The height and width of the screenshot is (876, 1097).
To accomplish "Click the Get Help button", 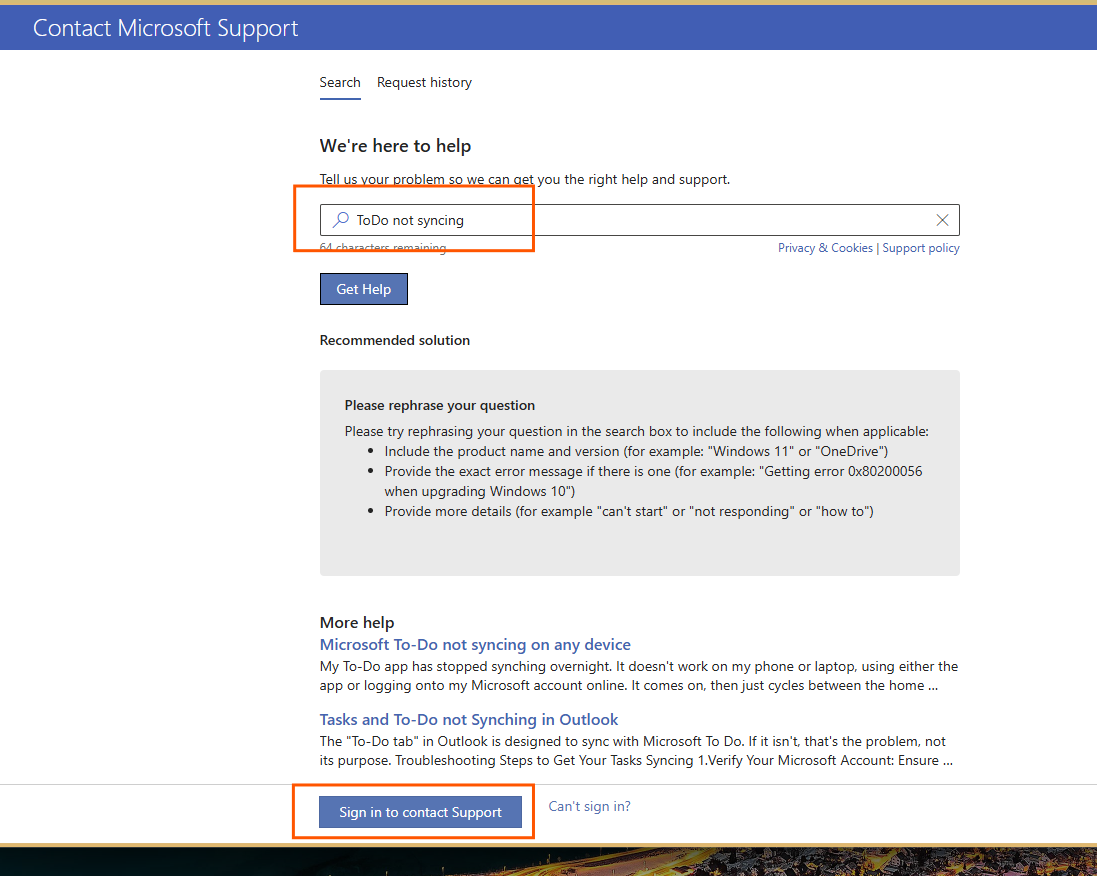I will (x=364, y=289).
